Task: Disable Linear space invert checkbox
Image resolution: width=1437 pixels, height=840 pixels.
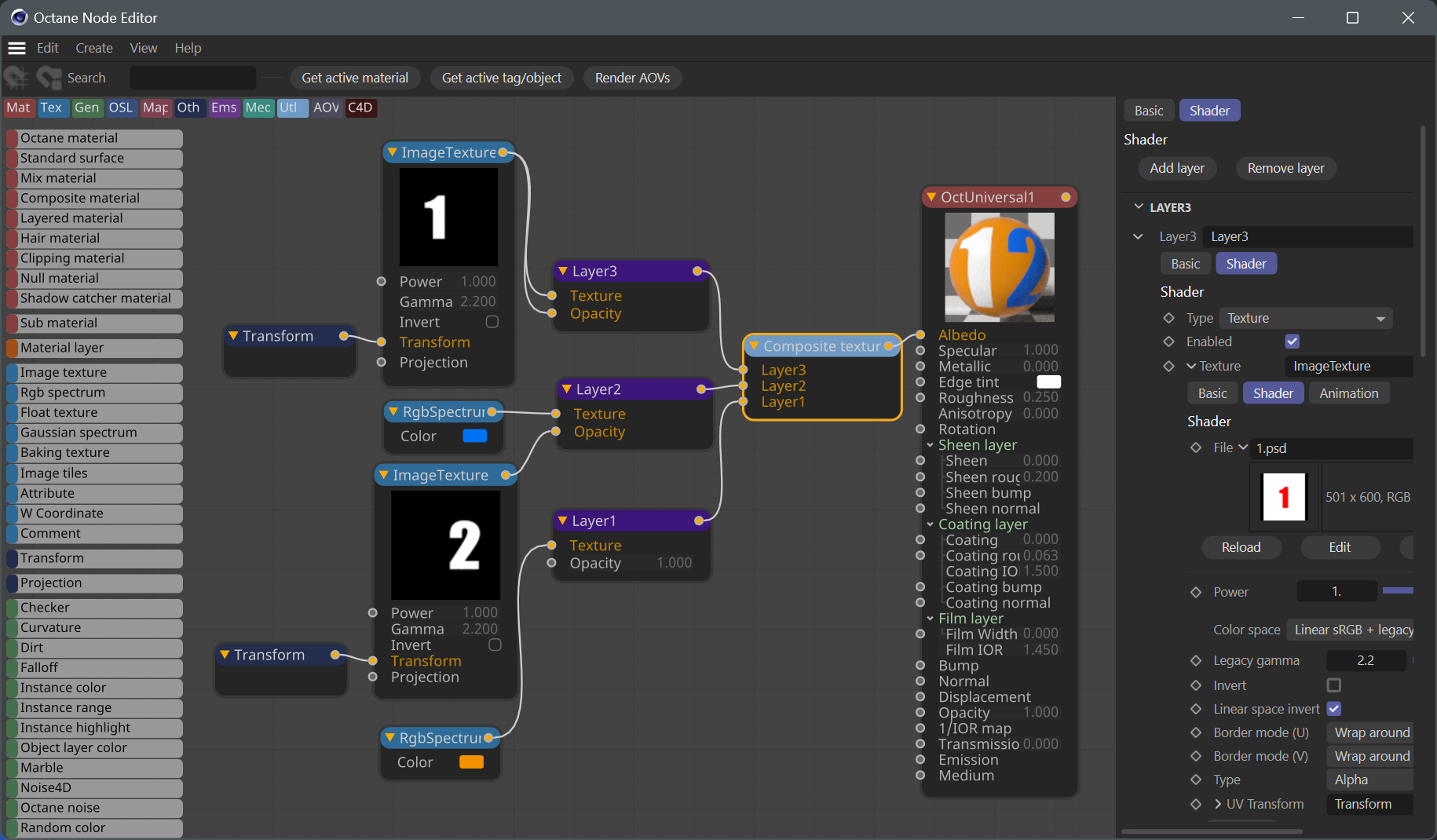Action: 1333,709
